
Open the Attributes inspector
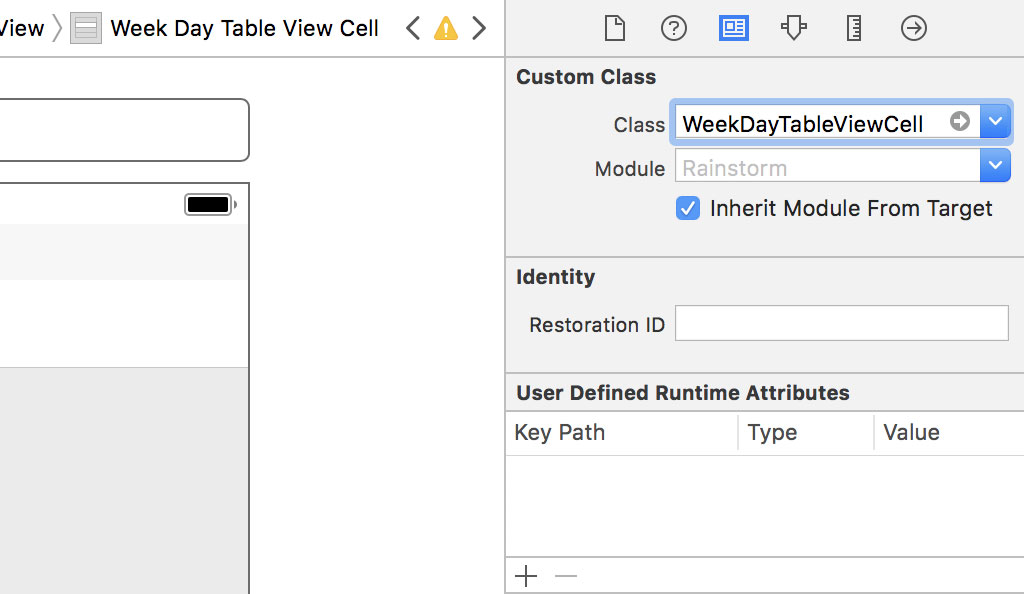793,28
